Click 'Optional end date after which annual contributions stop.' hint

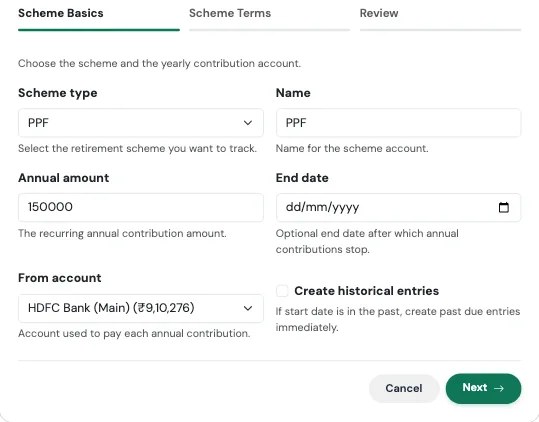tap(367, 241)
